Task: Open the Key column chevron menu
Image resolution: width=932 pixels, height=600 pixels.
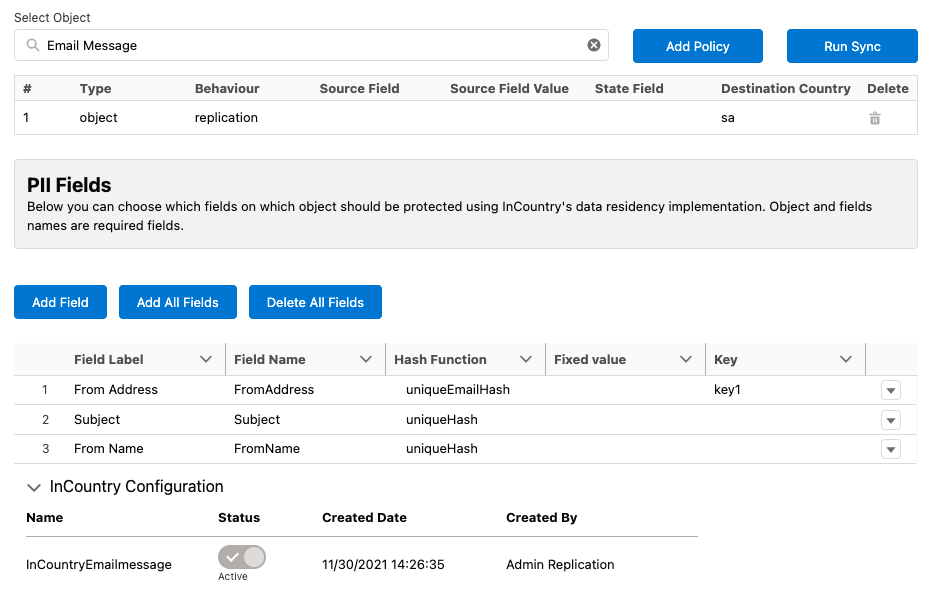Action: pos(846,359)
